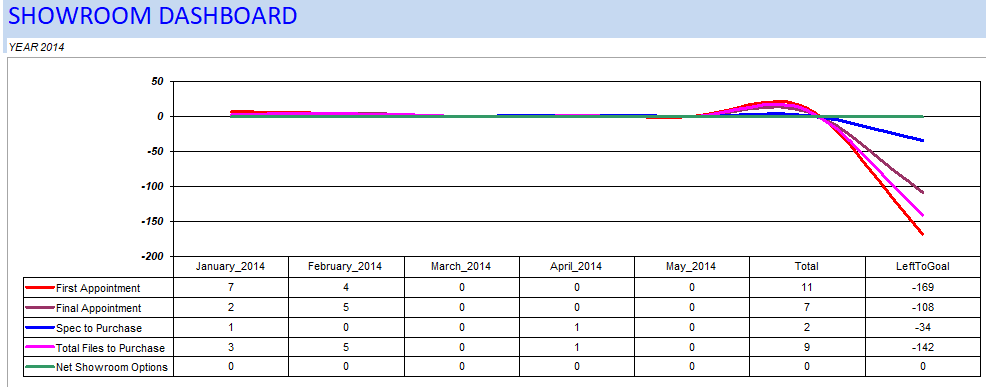Click the Spec to Purchase LeftToGoal value -34
The width and height of the screenshot is (986, 387).
point(923,327)
